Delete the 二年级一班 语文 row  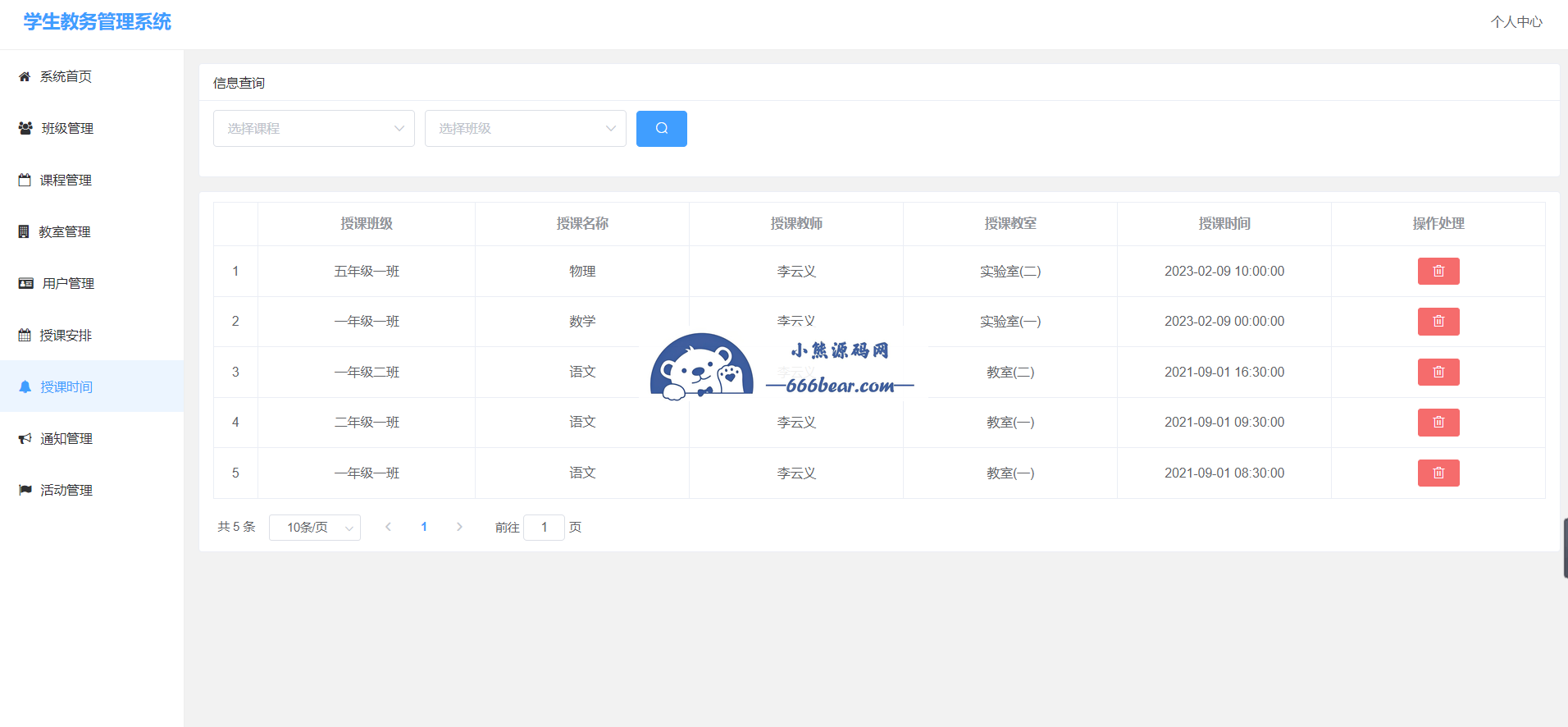pyautogui.click(x=1438, y=423)
